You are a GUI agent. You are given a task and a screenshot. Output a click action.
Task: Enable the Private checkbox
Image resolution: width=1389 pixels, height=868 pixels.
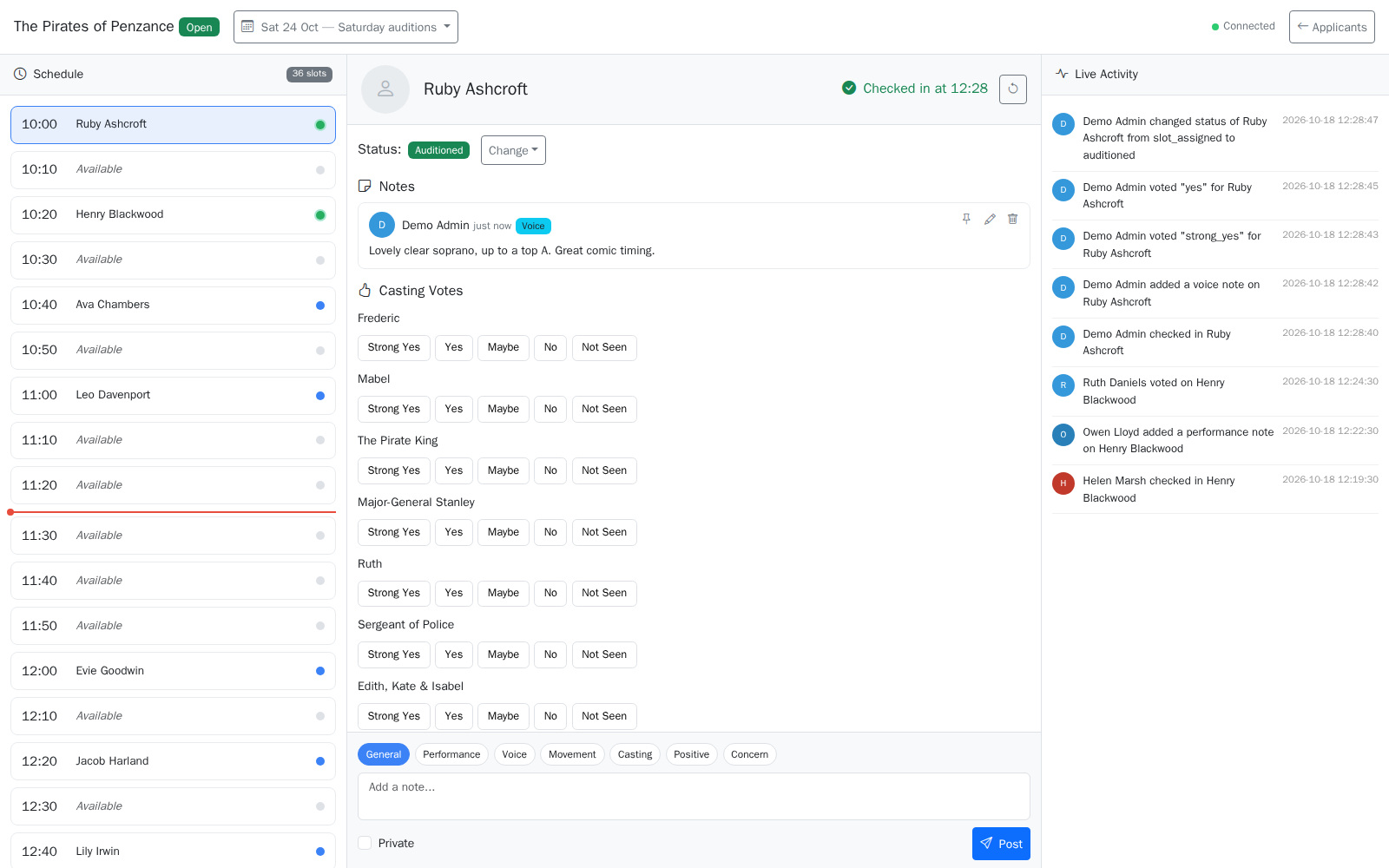click(365, 843)
